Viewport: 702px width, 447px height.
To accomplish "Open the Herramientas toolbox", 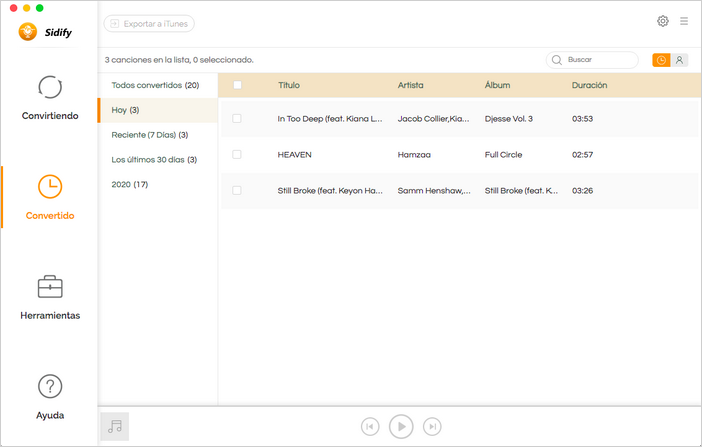I will point(50,297).
